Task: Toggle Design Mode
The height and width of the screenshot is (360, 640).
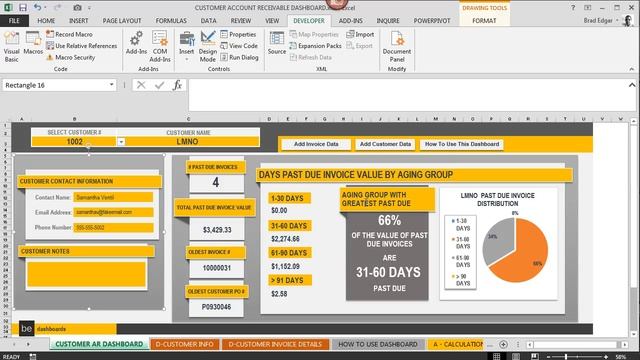Action: (x=208, y=47)
